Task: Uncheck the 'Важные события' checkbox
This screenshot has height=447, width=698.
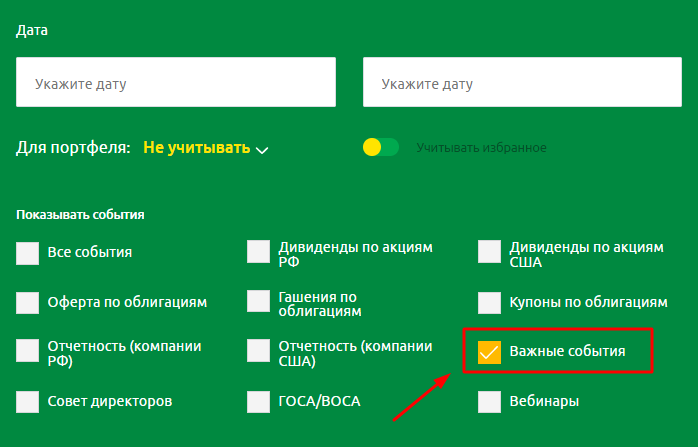Action: pos(490,352)
